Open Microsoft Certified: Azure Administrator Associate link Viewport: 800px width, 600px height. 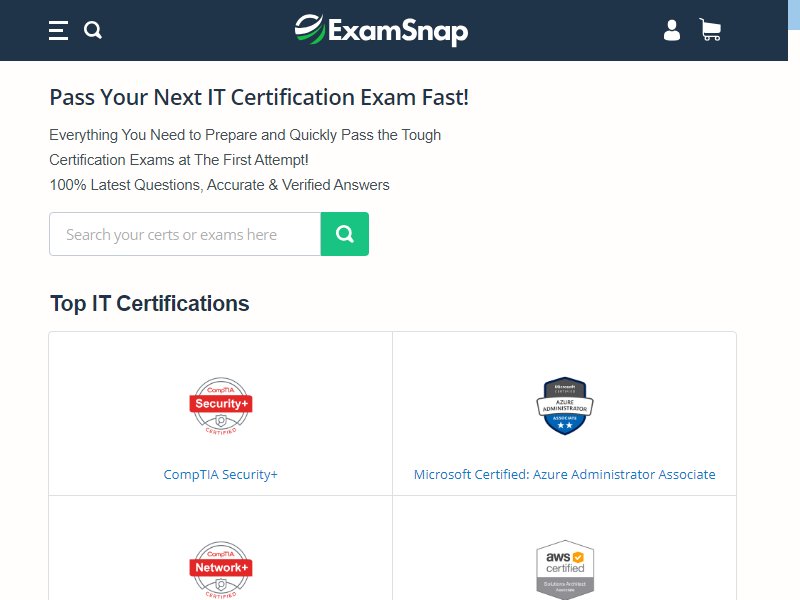(565, 474)
